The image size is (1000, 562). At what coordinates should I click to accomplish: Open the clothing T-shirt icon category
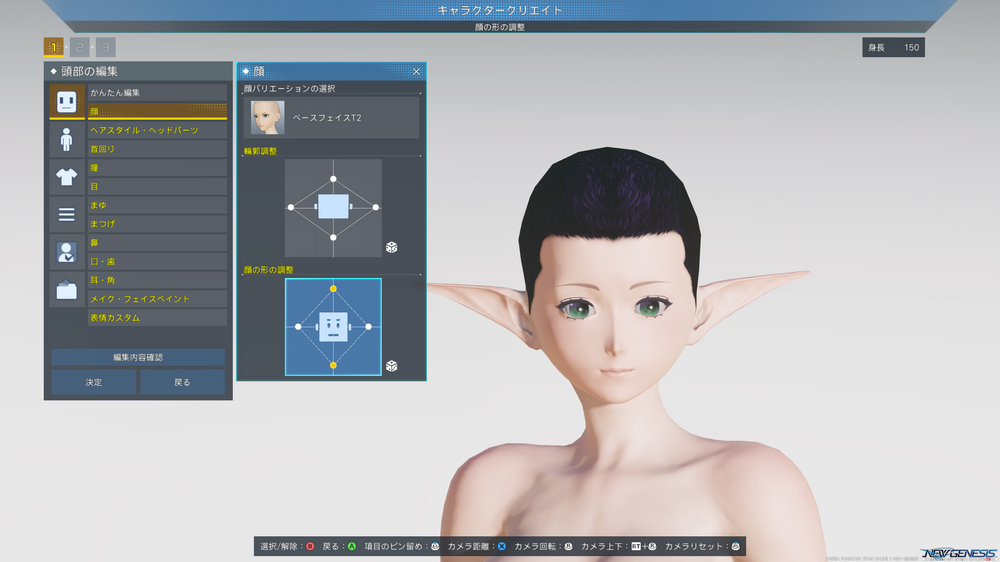click(66, 177)
